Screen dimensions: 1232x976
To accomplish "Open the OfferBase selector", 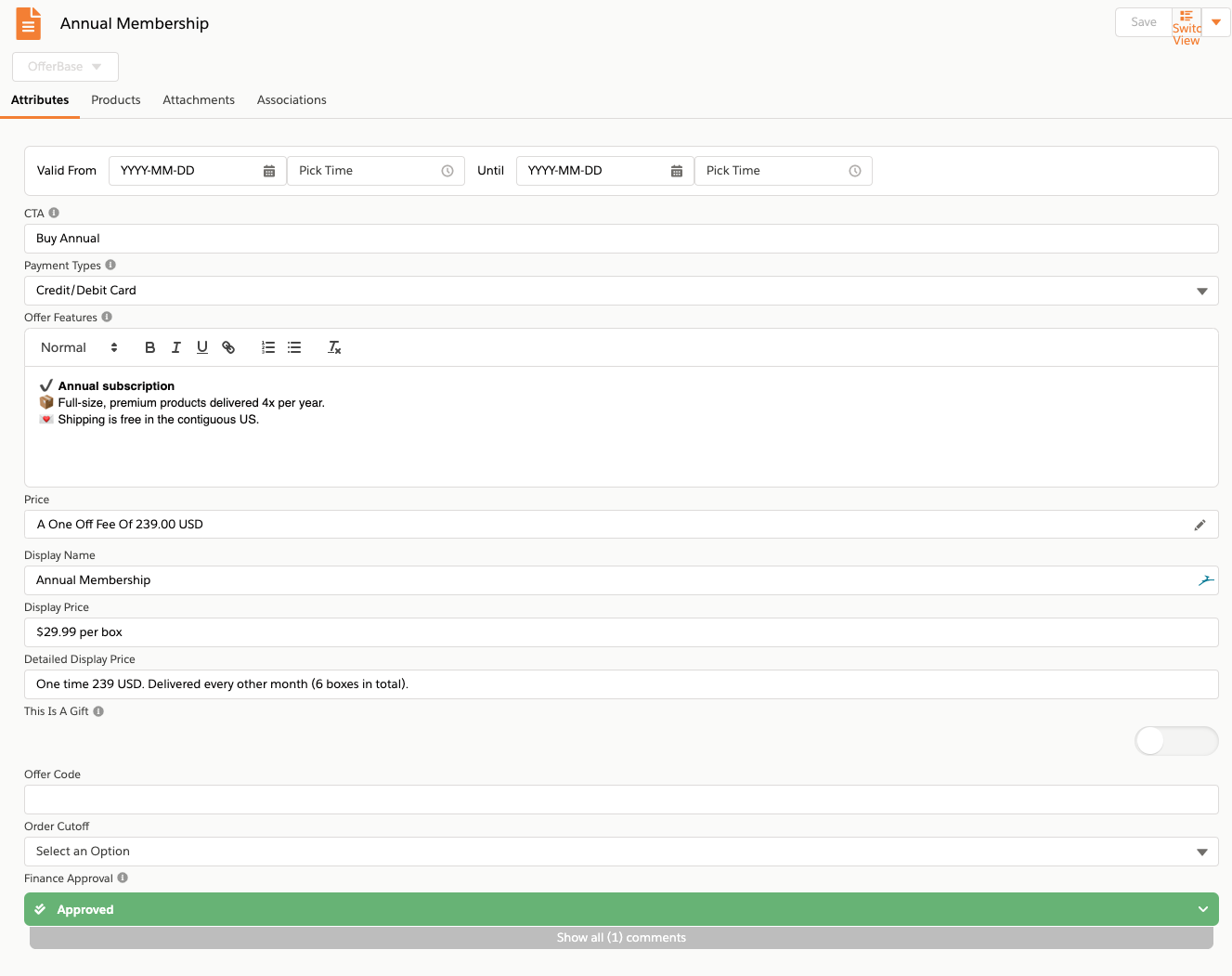I will [x=64, y=66].
